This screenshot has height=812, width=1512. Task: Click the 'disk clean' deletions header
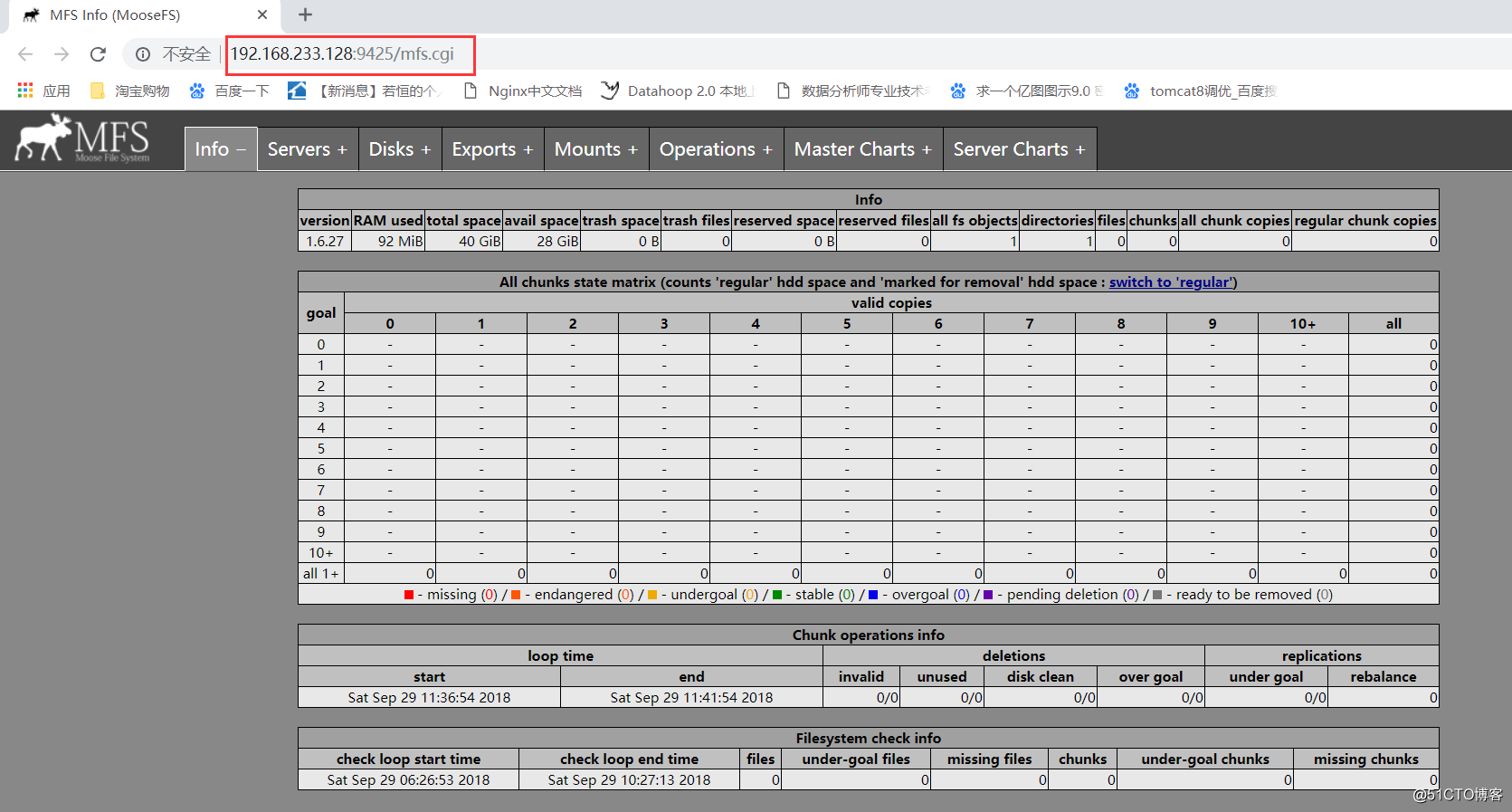point(1041,677)
